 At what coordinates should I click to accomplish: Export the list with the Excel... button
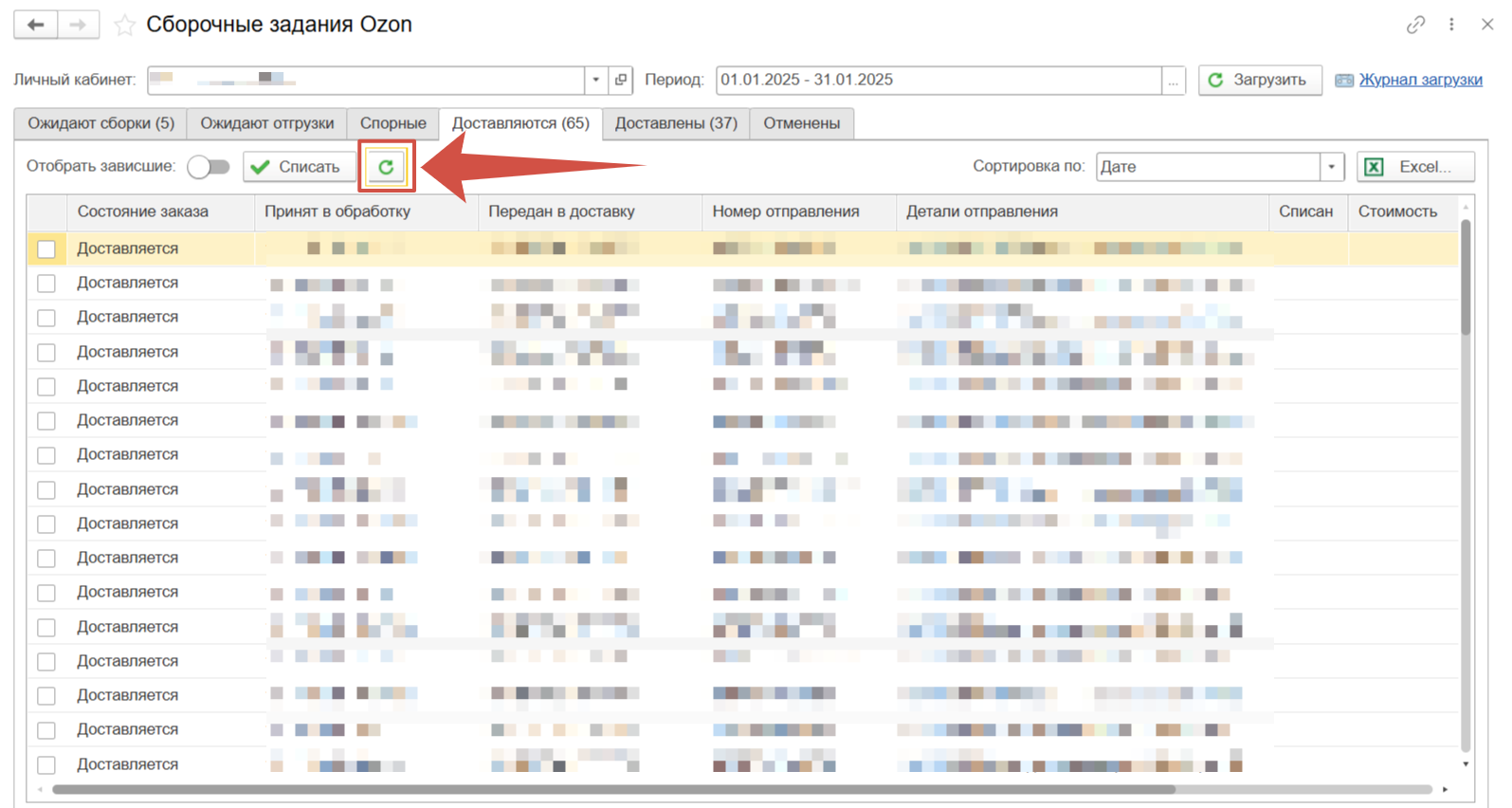point(1415,167)
